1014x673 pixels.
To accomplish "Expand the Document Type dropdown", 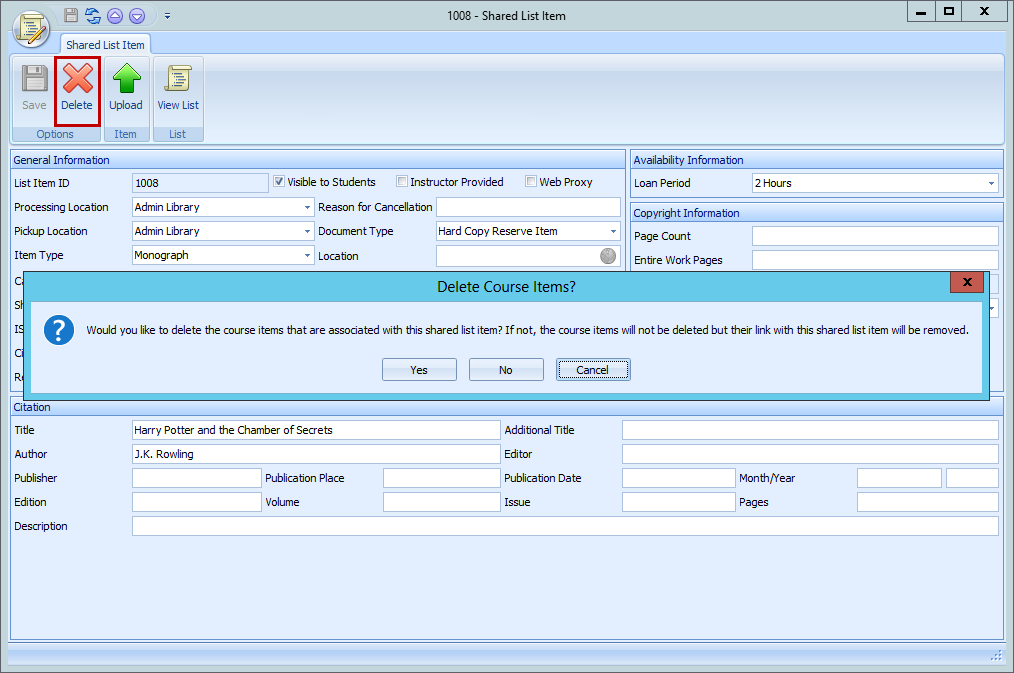I will point(613,231).
